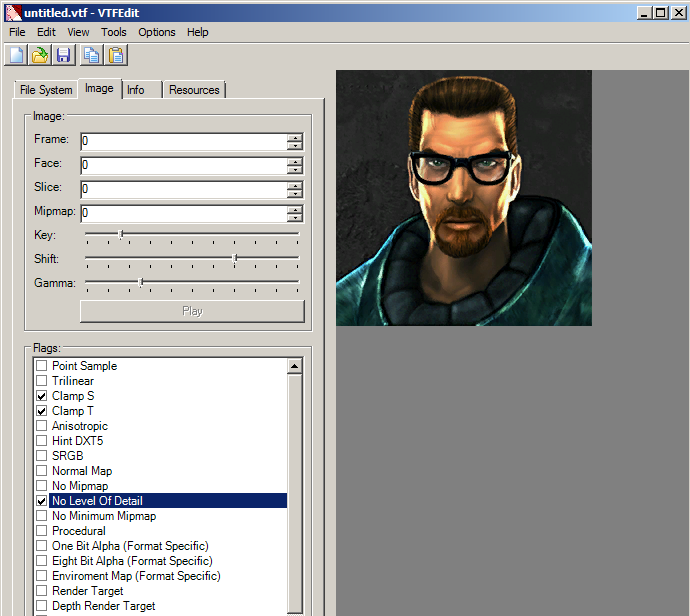Open the Help menu
The height and width of the screenshot is (616, 690).
click(x=198, y=32)
